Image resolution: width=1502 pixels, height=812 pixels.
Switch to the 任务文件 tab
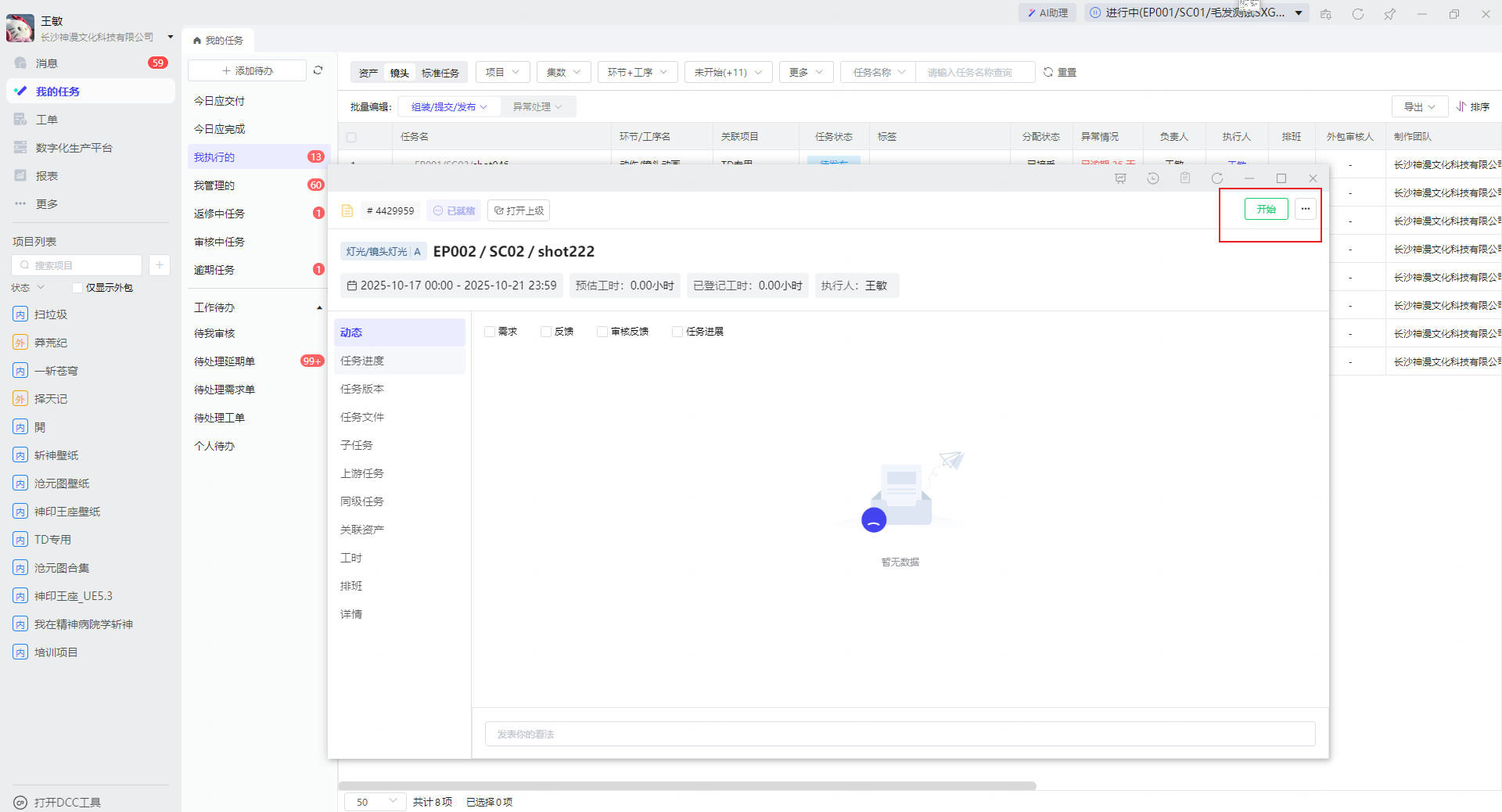point(362,417)
